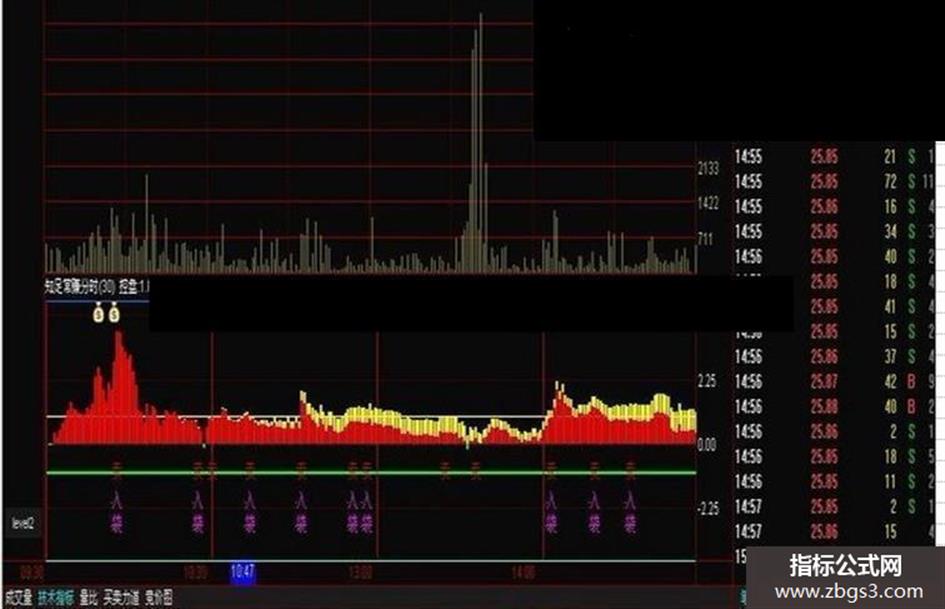
Task: Select the buy tick at price 25.88
Action: coord(835,406)
